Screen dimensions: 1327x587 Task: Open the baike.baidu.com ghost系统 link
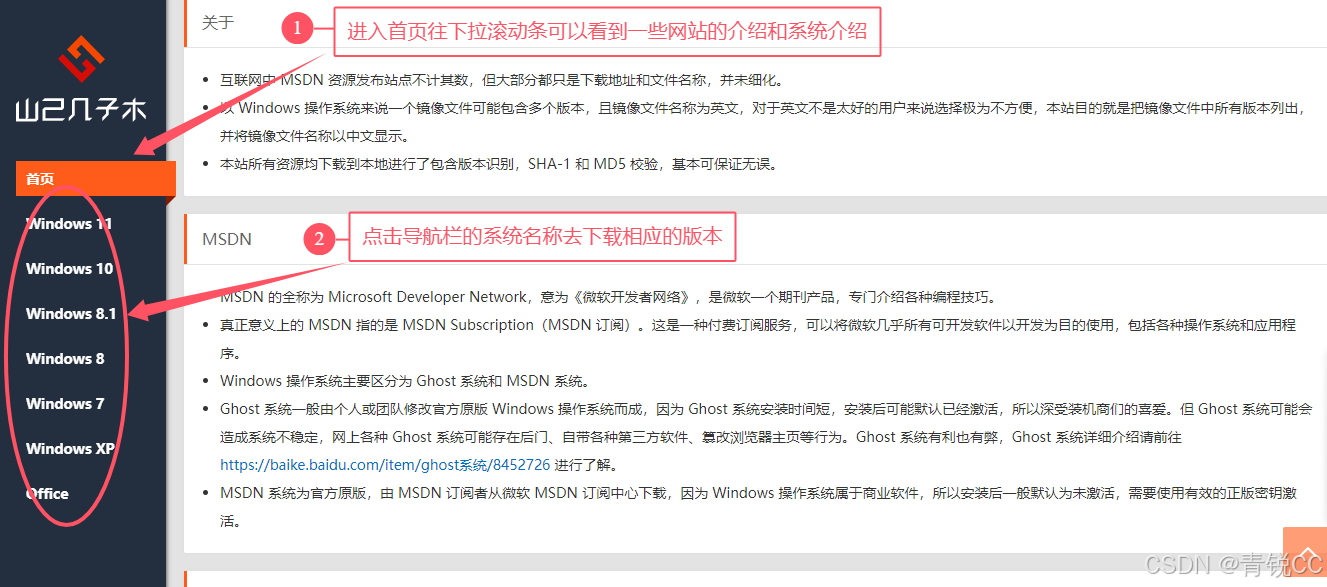pyautogui.click(x=385, y=465)
